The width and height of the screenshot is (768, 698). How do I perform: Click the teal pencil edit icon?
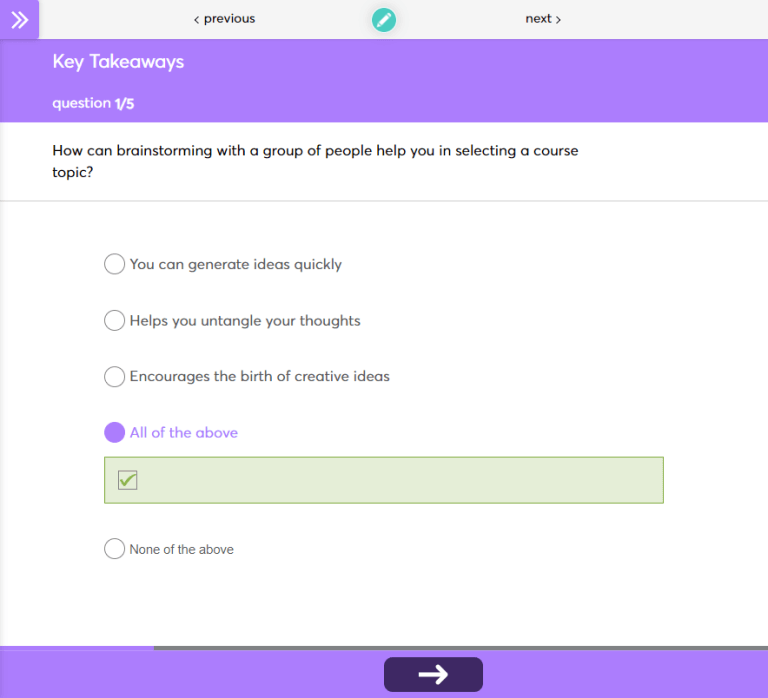(384, 19)
